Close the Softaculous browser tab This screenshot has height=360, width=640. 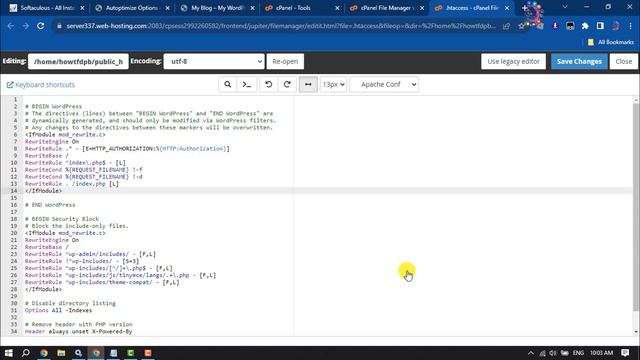tap(82, 8)
